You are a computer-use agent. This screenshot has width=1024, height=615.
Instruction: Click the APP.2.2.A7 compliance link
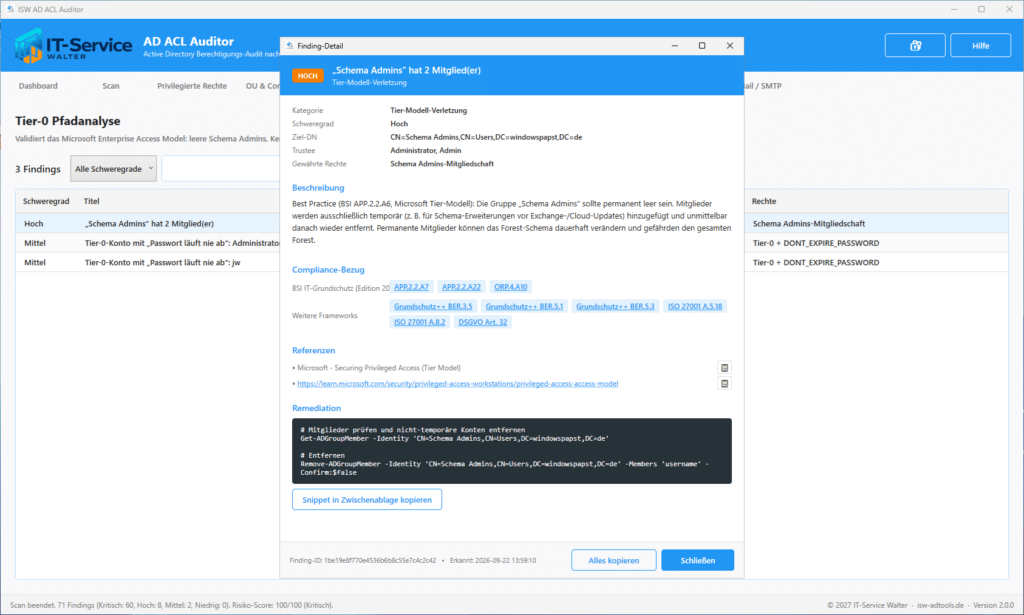[411, 287]
